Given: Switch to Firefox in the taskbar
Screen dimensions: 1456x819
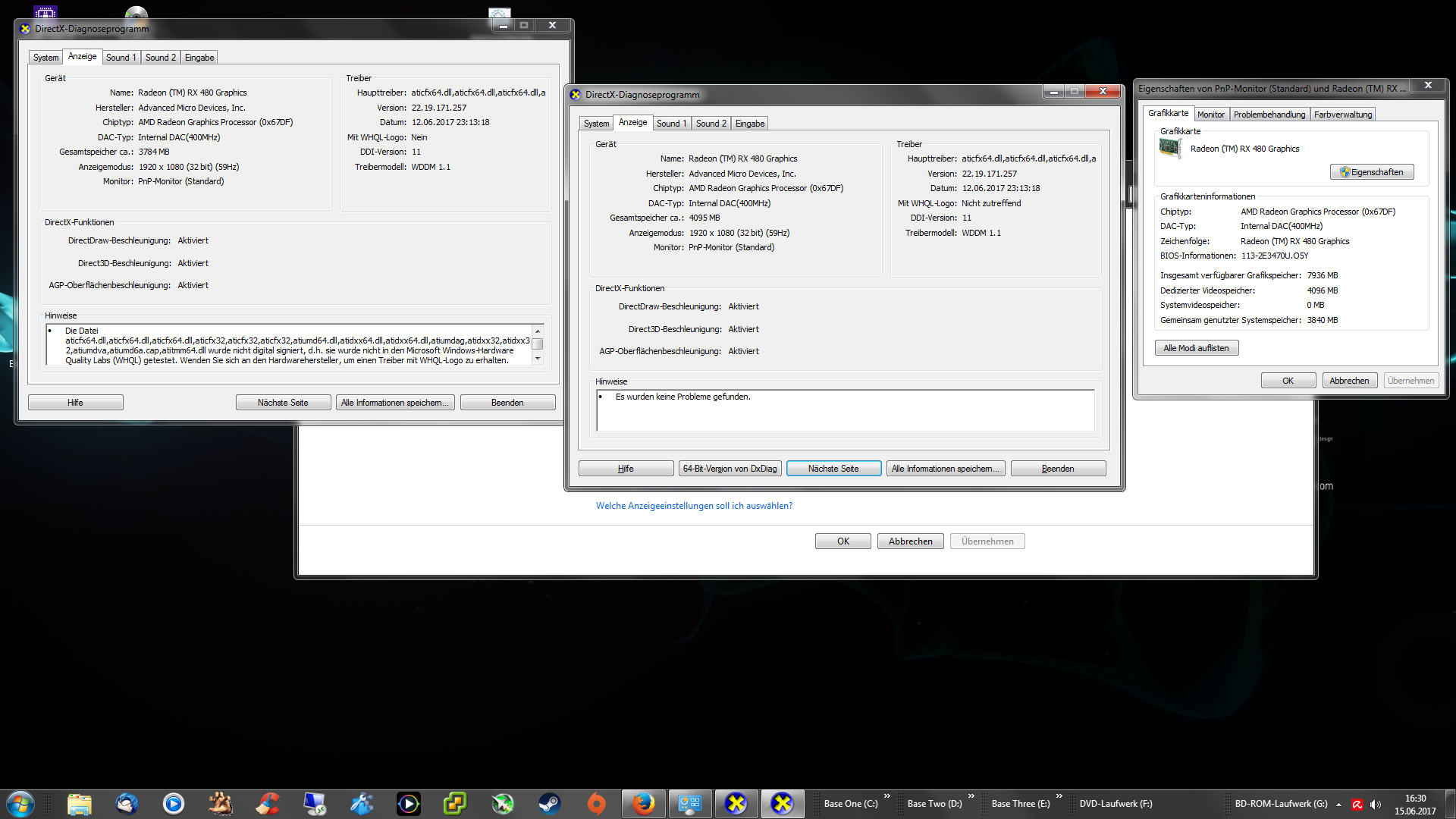Looking at the screenshot, I should click(x=643, y=803).
